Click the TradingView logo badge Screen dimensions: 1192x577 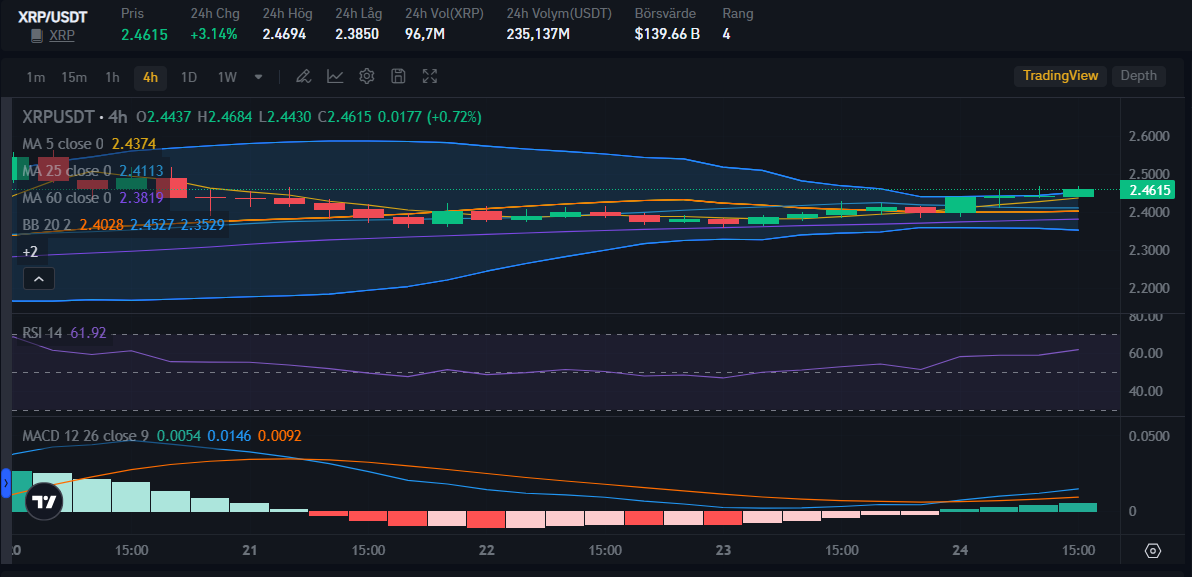(x=43, y=502)
